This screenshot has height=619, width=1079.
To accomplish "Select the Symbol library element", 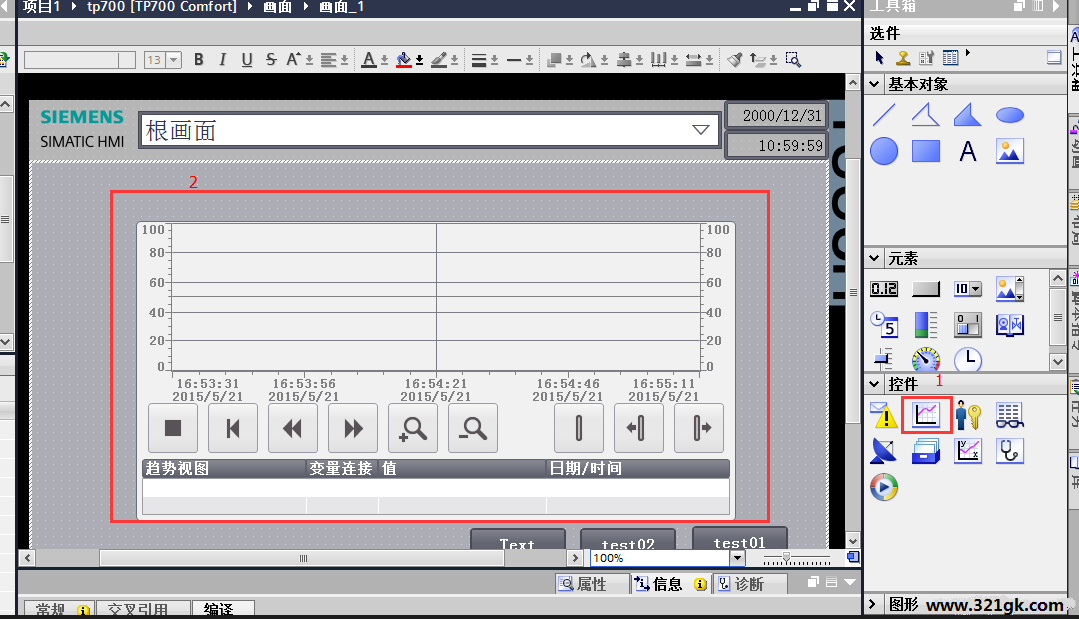I will (x=1009, y=325).
